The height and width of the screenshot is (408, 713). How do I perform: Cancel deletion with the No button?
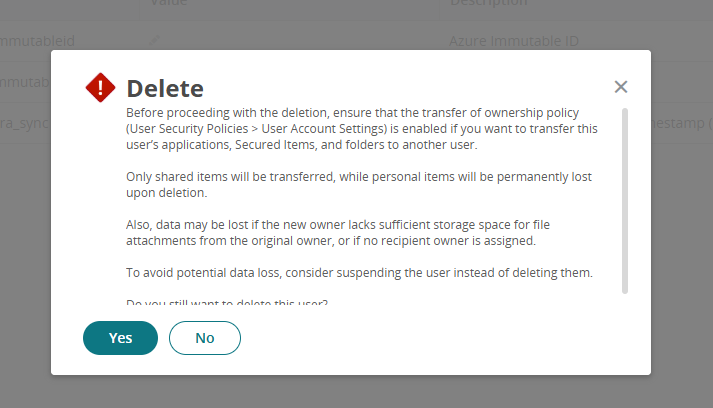pos(205,338)
